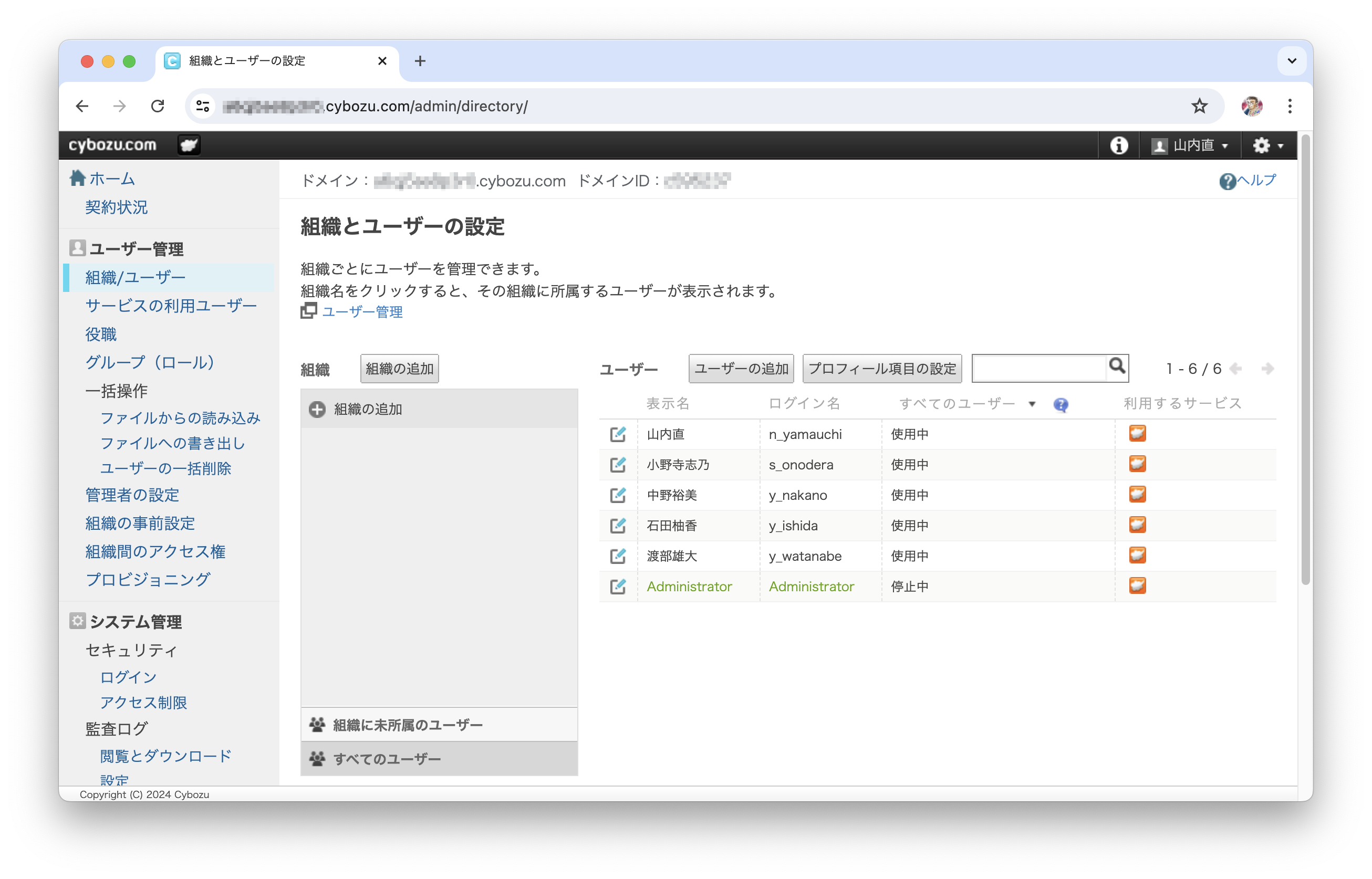The width and height of the screenshot is (1372, 879).
Task: Open the Chrome profile avatar
Action: pos(1251,106)
